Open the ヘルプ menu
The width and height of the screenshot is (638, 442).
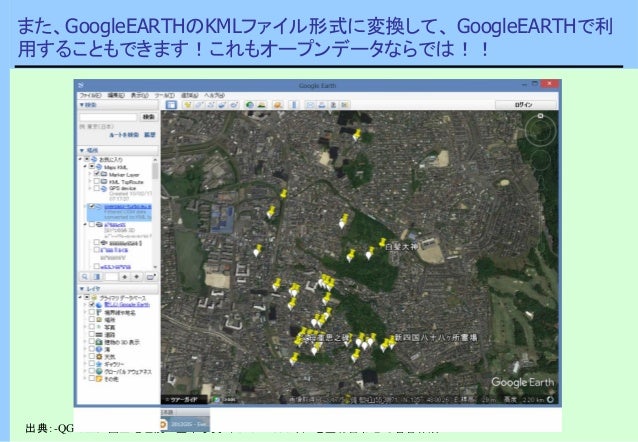tap(214, 95)
